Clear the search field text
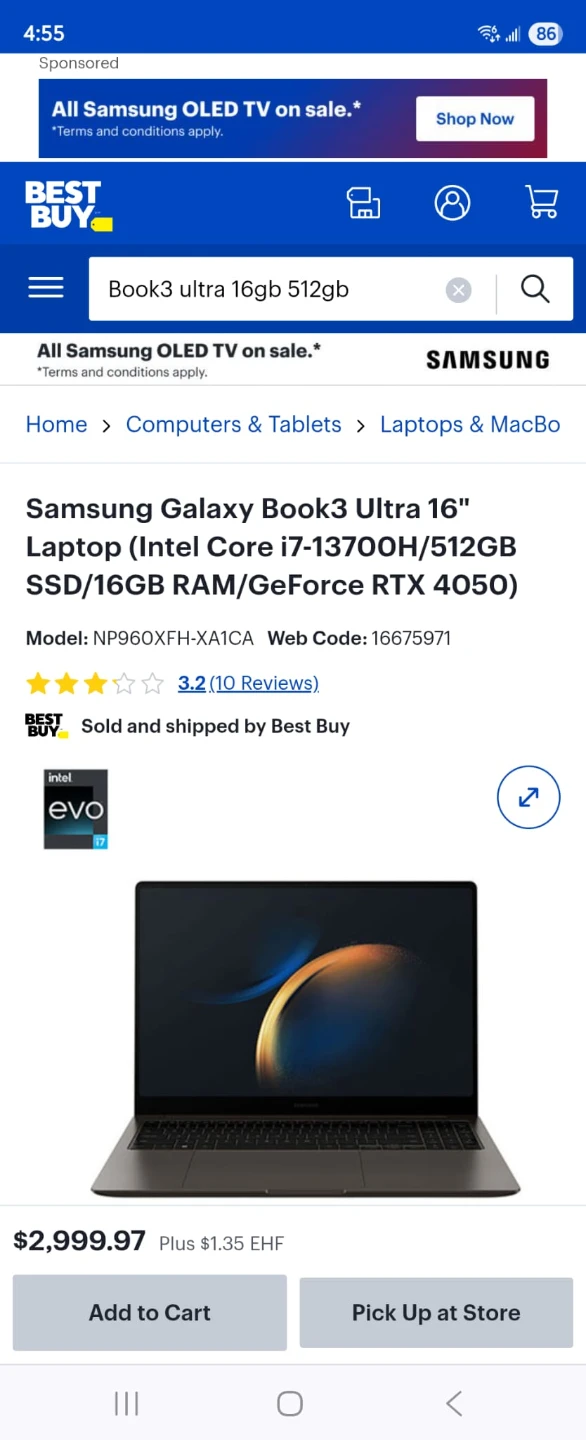Screen dimensions: 586x1440 click(458, 290)
